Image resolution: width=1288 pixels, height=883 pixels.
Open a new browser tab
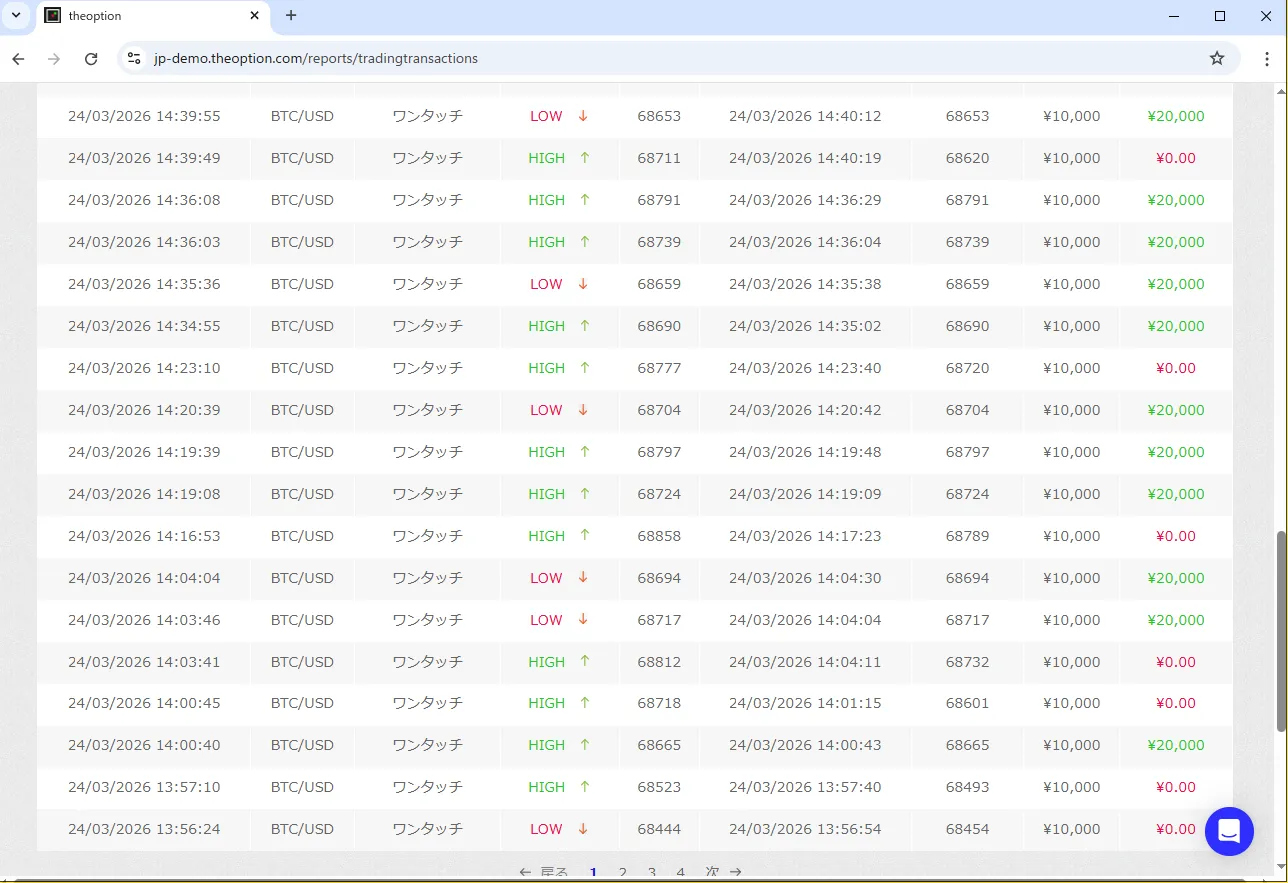[x=291, y=16]
